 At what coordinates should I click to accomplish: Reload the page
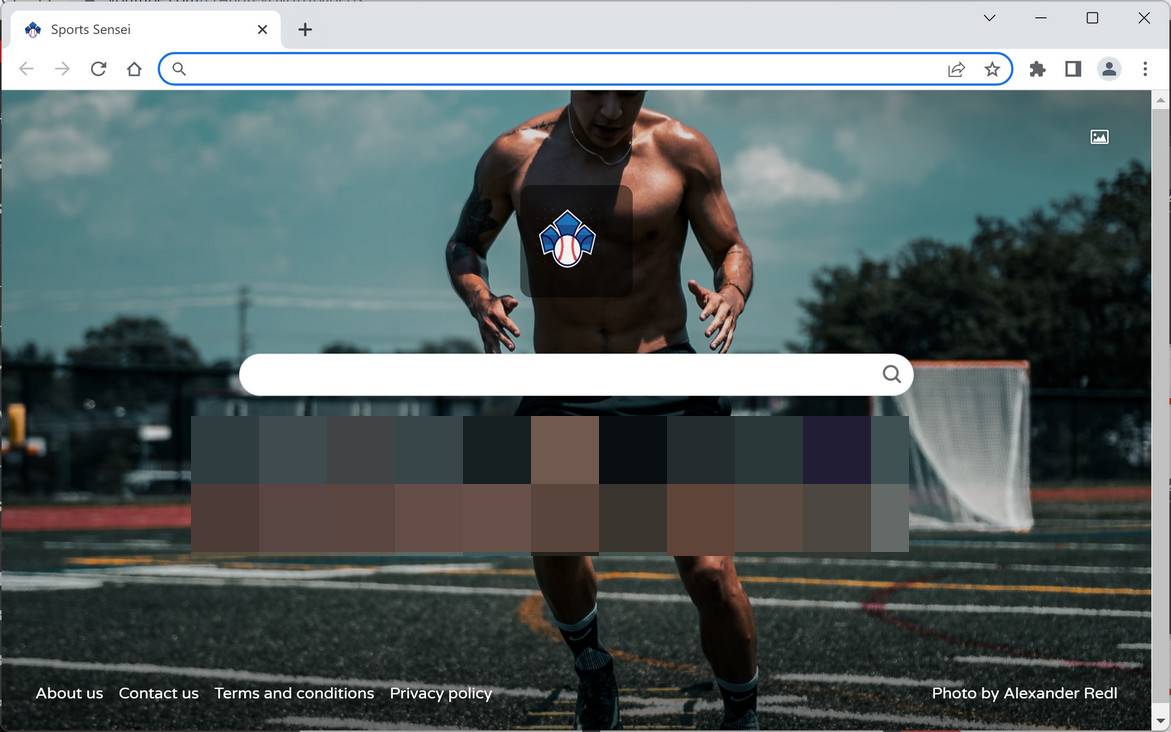(98, 68)
